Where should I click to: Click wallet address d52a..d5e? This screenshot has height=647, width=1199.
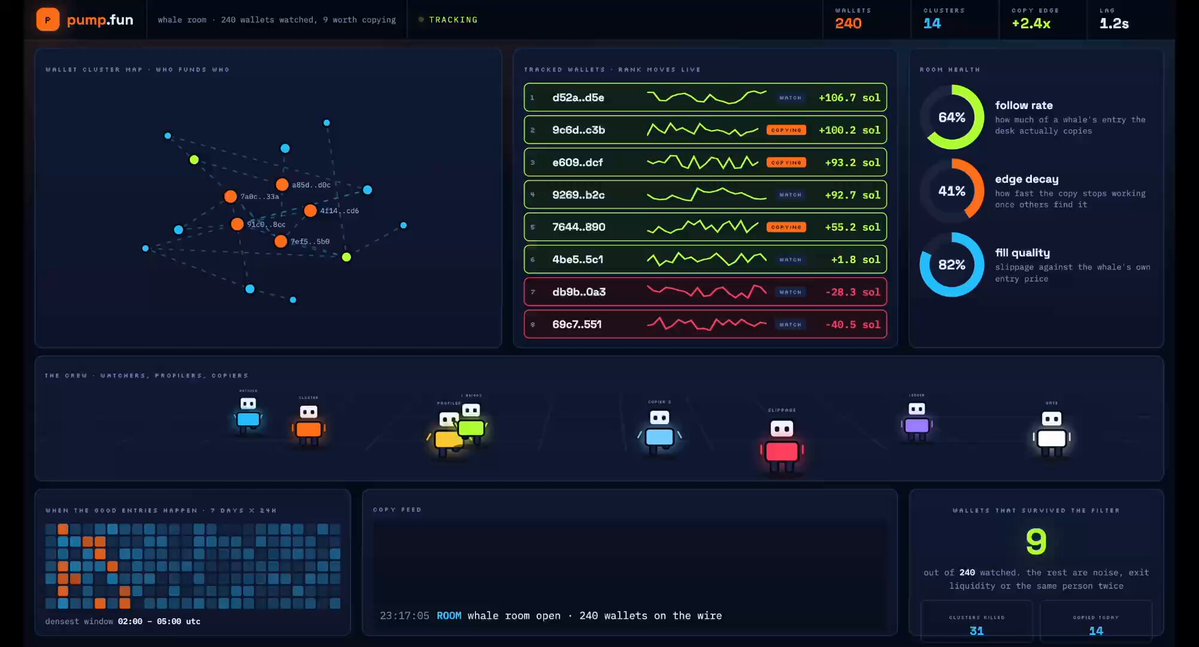click(x=578, y=98)
